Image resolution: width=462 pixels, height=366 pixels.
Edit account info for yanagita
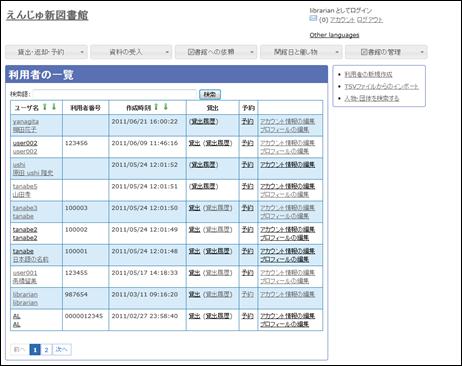point(287,122)
